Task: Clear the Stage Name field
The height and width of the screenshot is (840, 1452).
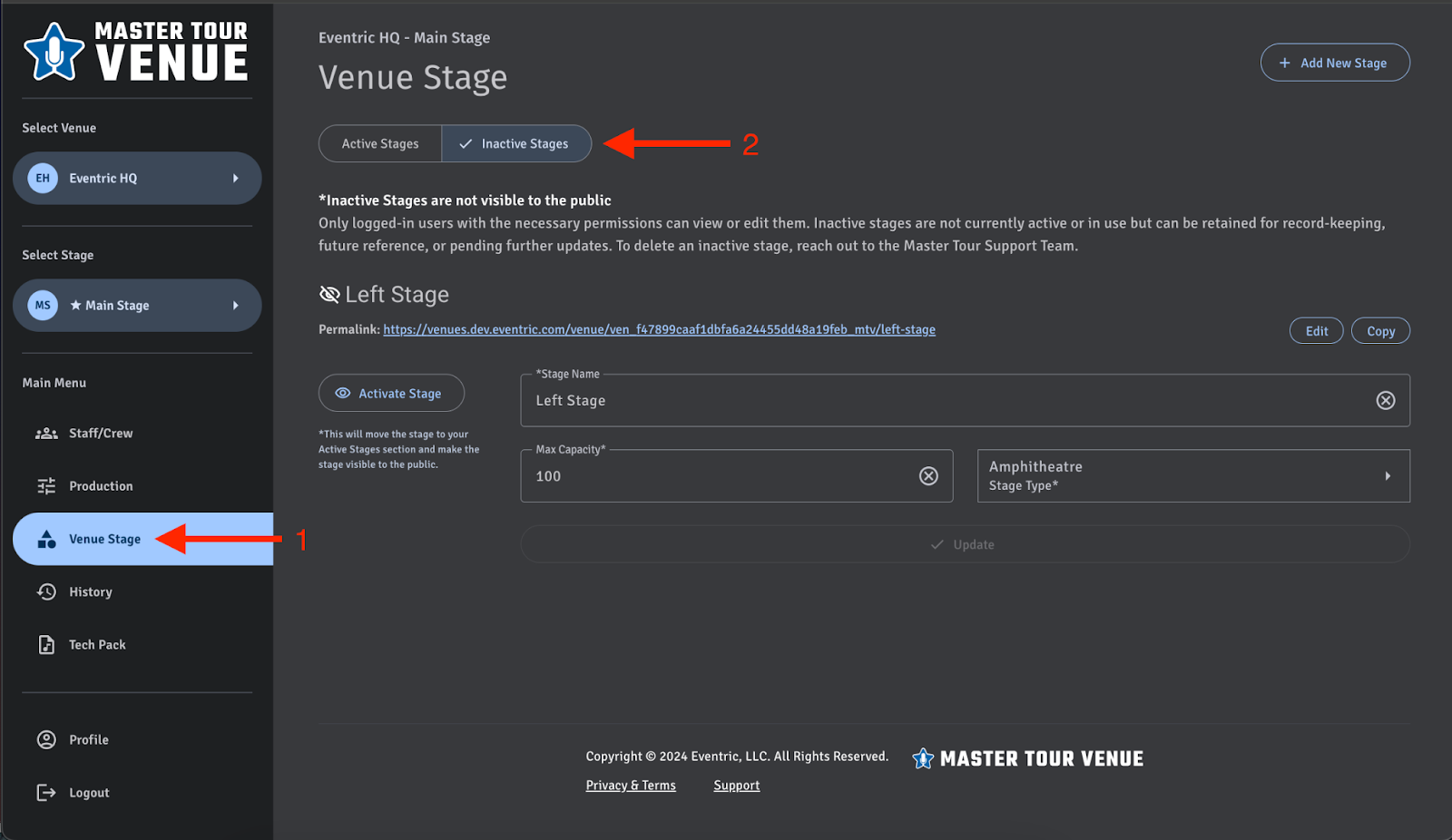Action: click(1385, 400)
